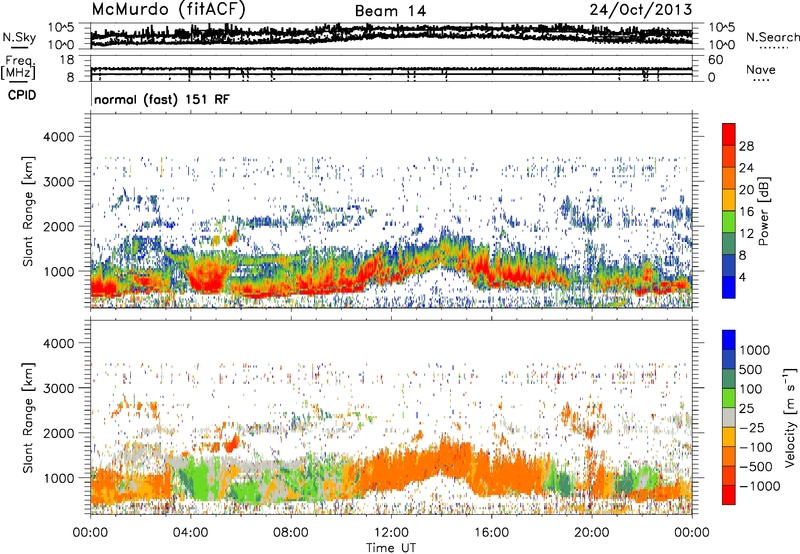800x554 pixels.
Task: Select the top blue segment of Velocity colorbar
Action: coord(729,340)
